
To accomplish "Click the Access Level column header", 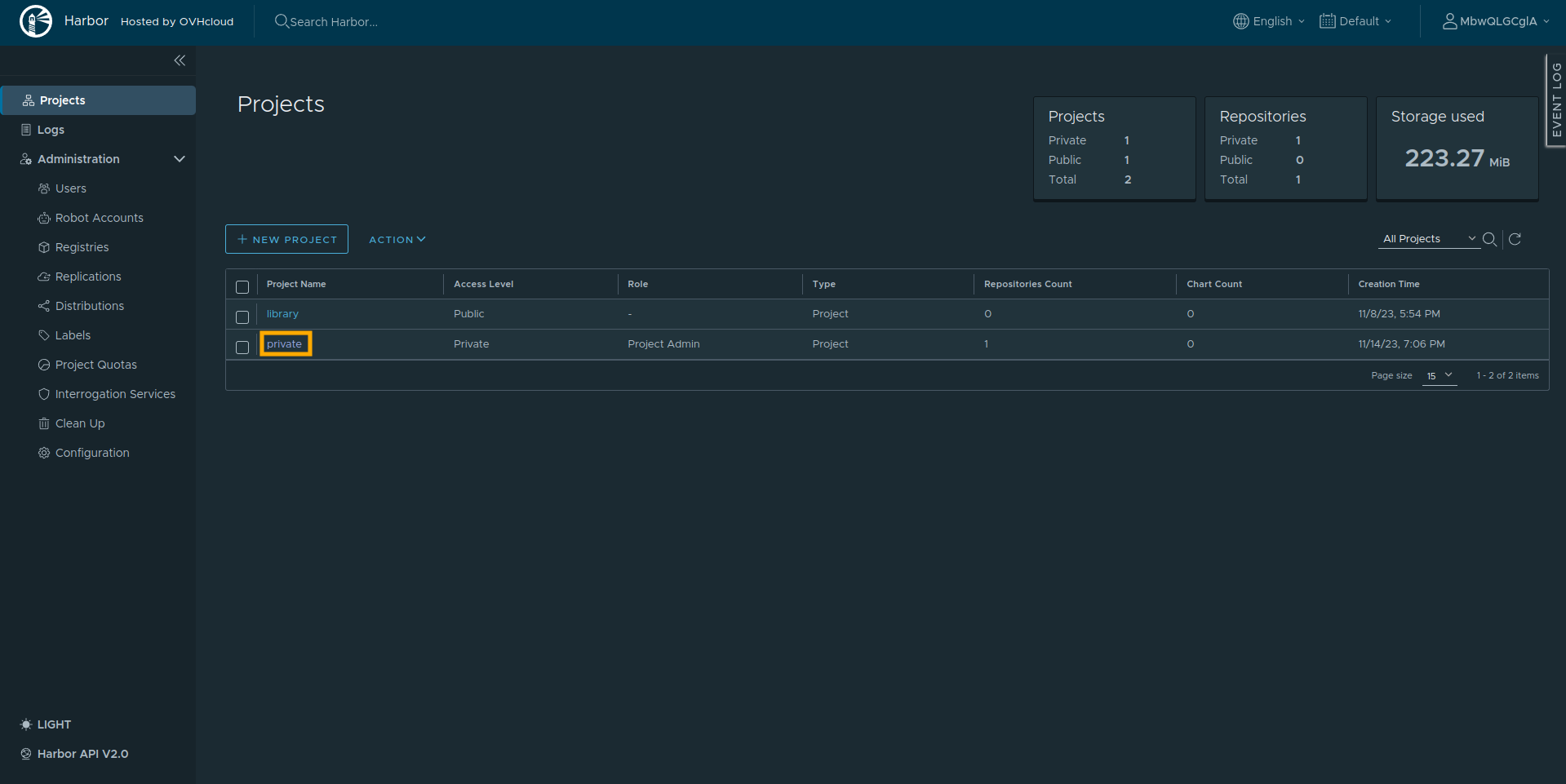I will [483, 284].
